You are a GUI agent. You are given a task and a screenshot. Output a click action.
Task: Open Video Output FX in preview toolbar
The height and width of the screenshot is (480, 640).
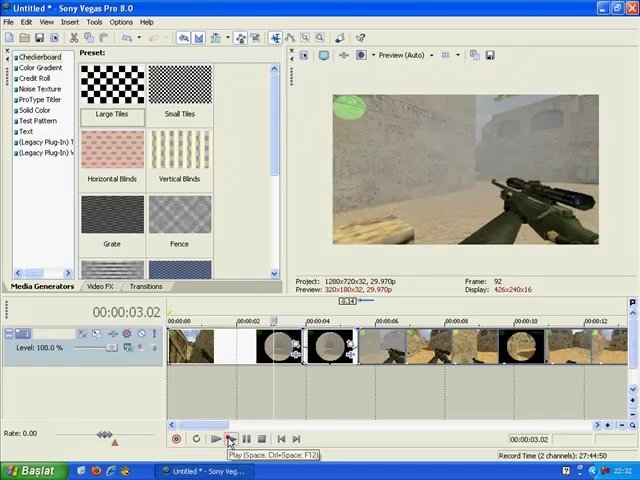344,56
